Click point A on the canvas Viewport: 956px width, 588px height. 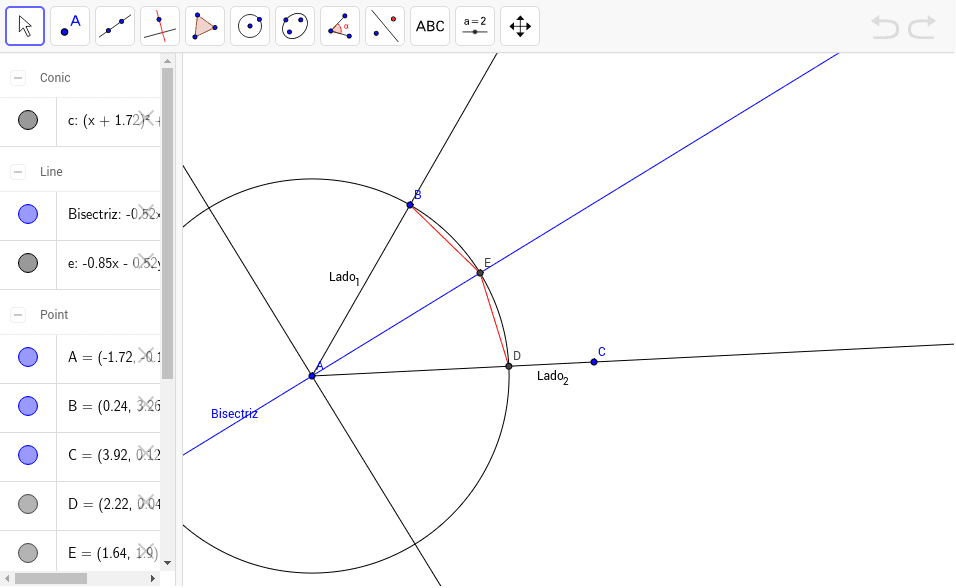[x=312, y=376]
